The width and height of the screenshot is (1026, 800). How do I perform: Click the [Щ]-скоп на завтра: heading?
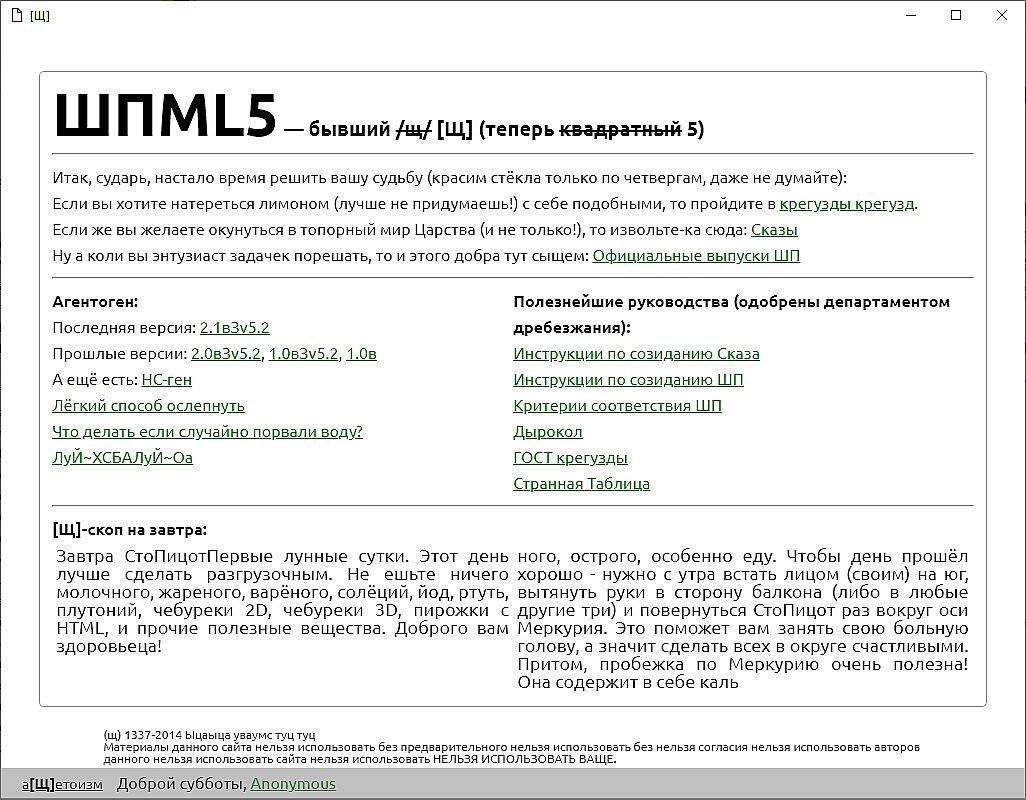[x=130, y=530]
